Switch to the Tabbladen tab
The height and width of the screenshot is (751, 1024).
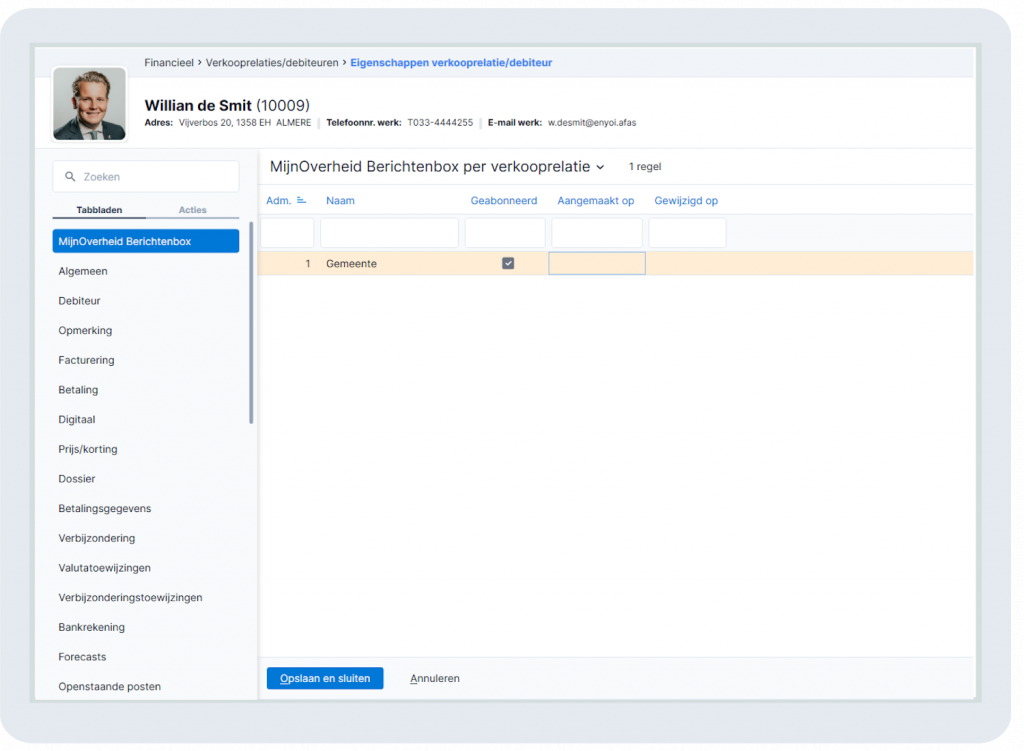point(99,210)
